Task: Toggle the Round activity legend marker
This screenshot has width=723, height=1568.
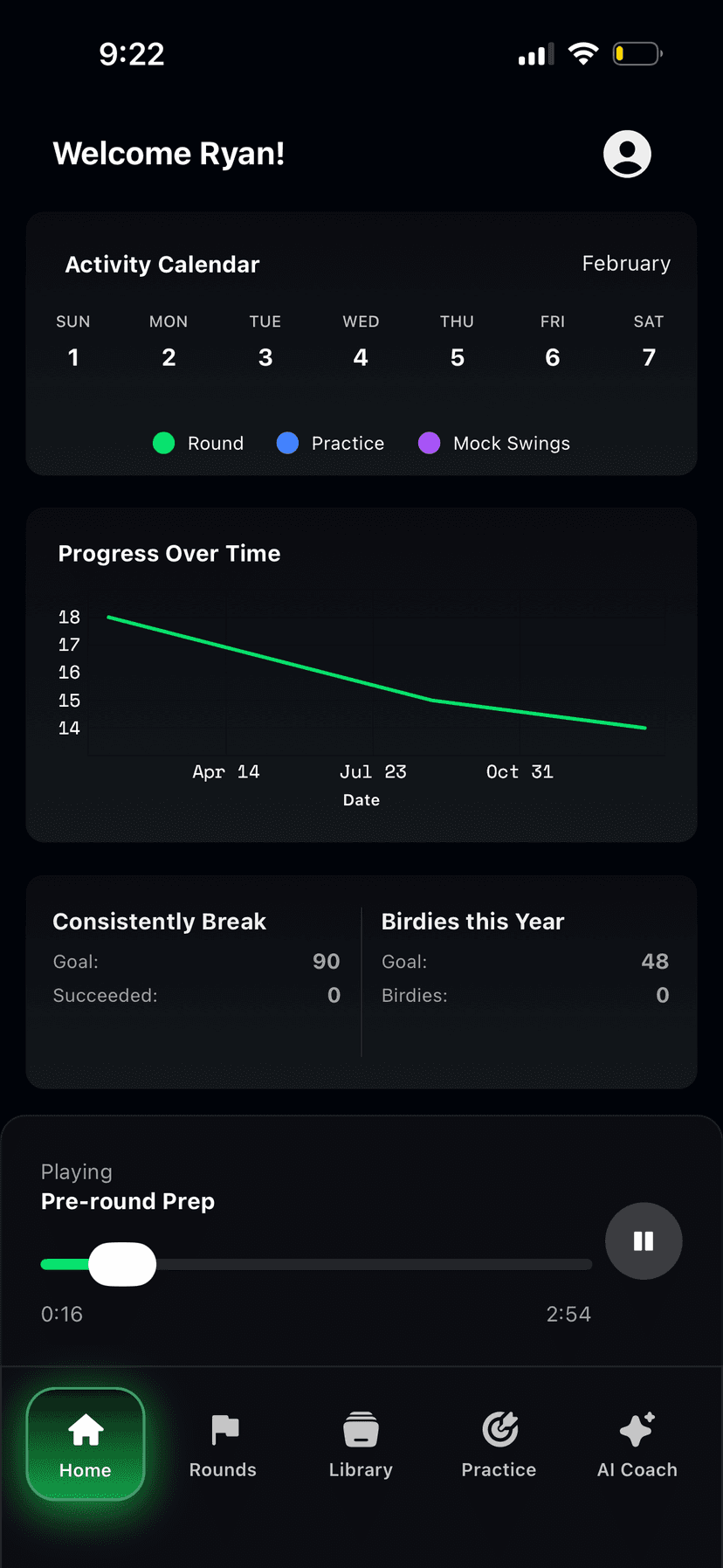Action: click(x=163, y=443)
